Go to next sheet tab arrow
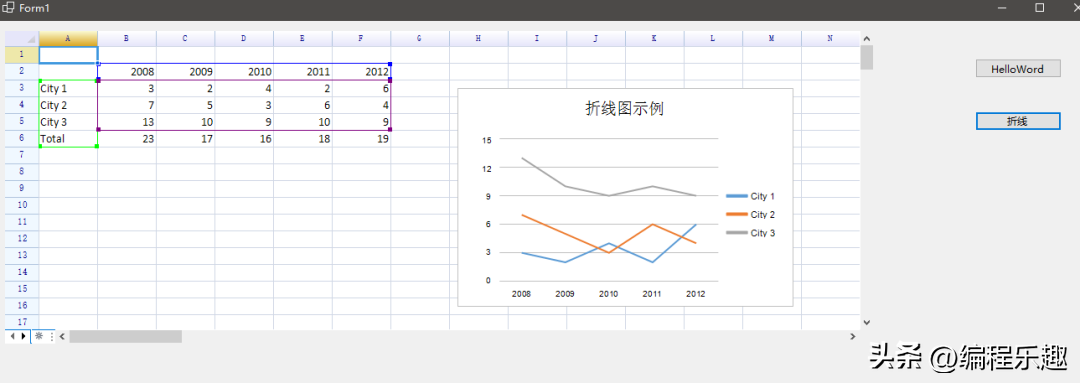Screen dimensions: 1080x383 pos(23,336)
